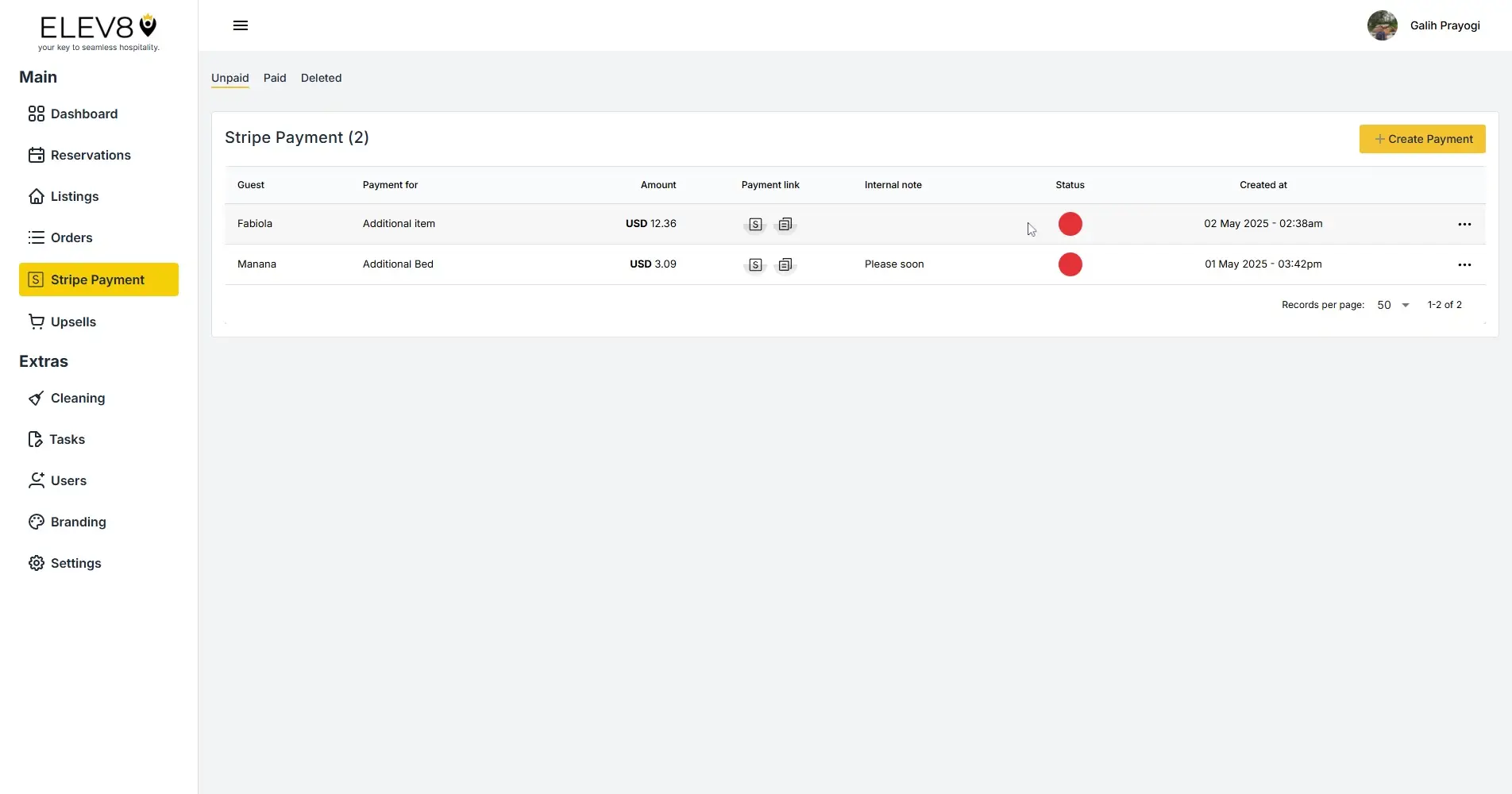The width and height of the screenshot is (1512, 794).
Task: Open actions menu for Fabiola's payment
Action: pos(1464,224)
